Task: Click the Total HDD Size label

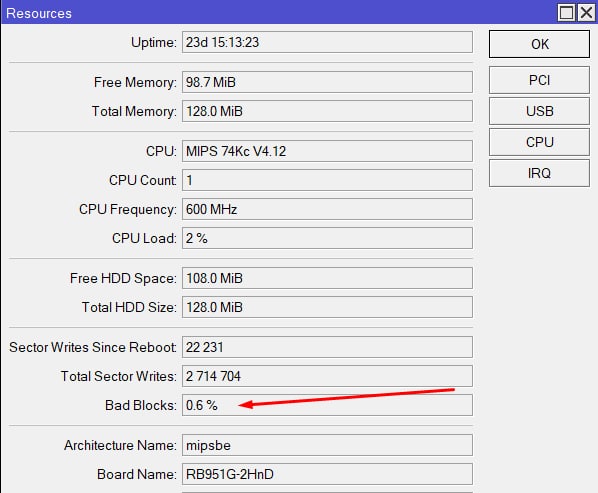Action: tap(129, 307)
